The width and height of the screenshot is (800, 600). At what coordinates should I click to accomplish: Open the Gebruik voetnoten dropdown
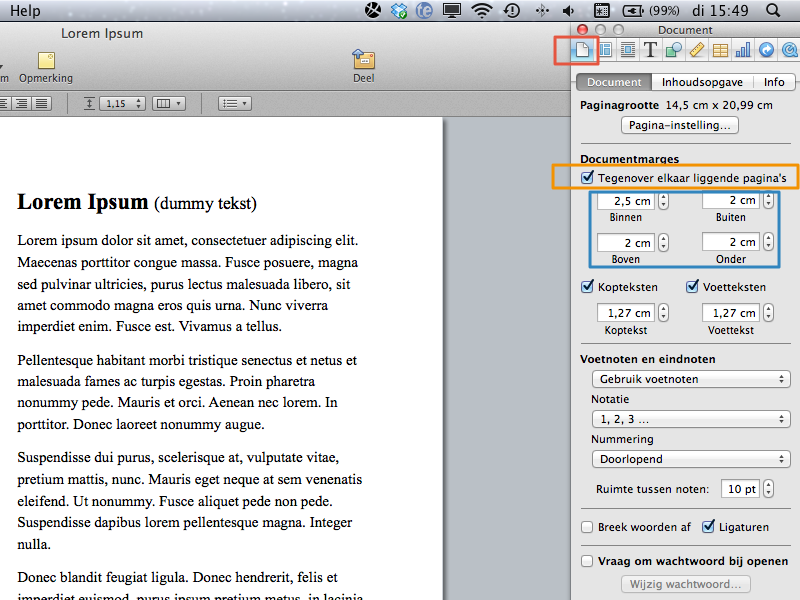691,379
